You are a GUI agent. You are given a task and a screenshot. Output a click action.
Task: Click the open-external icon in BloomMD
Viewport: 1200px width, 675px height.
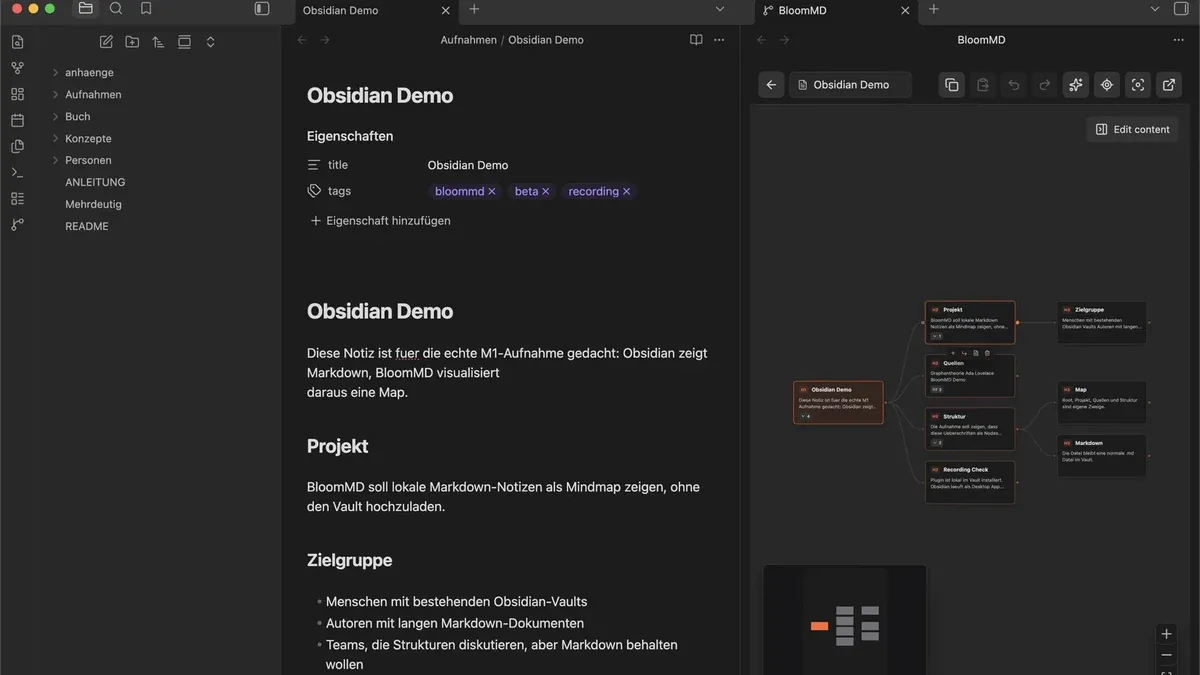pos(1169,85)
